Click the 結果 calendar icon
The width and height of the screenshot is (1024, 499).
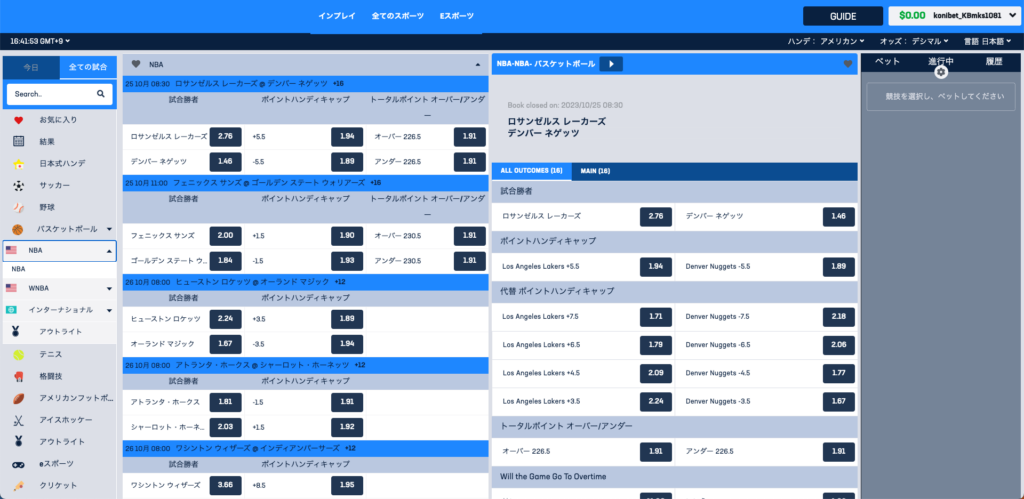pos(18,142)
